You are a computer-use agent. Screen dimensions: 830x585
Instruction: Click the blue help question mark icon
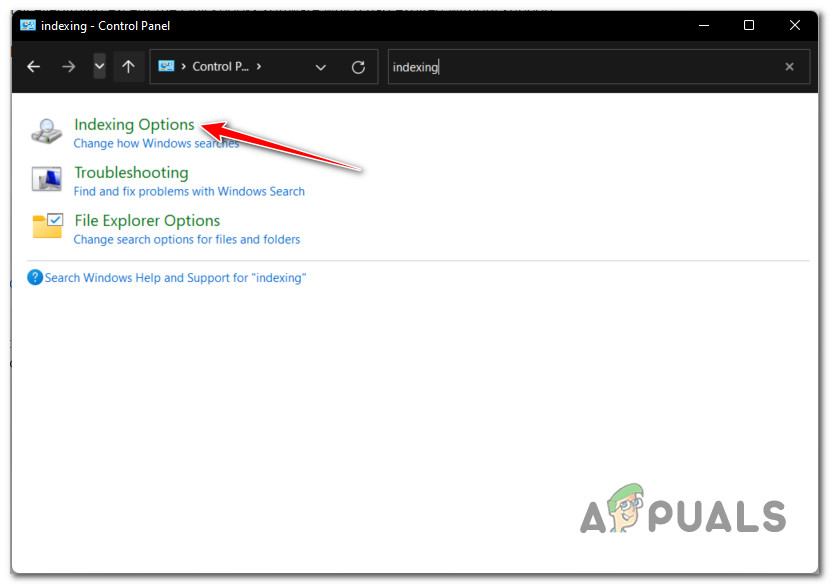[x=35, y=277]
